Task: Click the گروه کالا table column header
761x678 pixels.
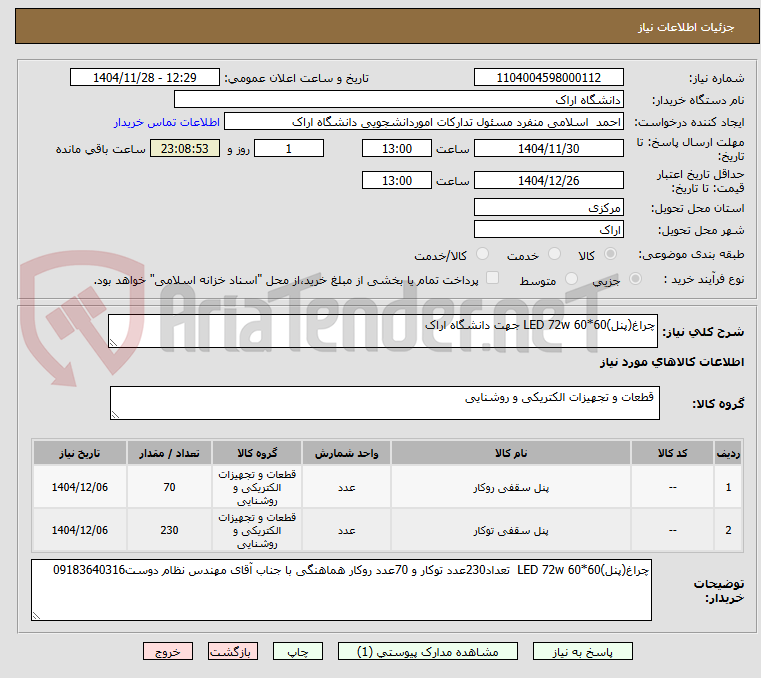Action: (x=257, y=453)
